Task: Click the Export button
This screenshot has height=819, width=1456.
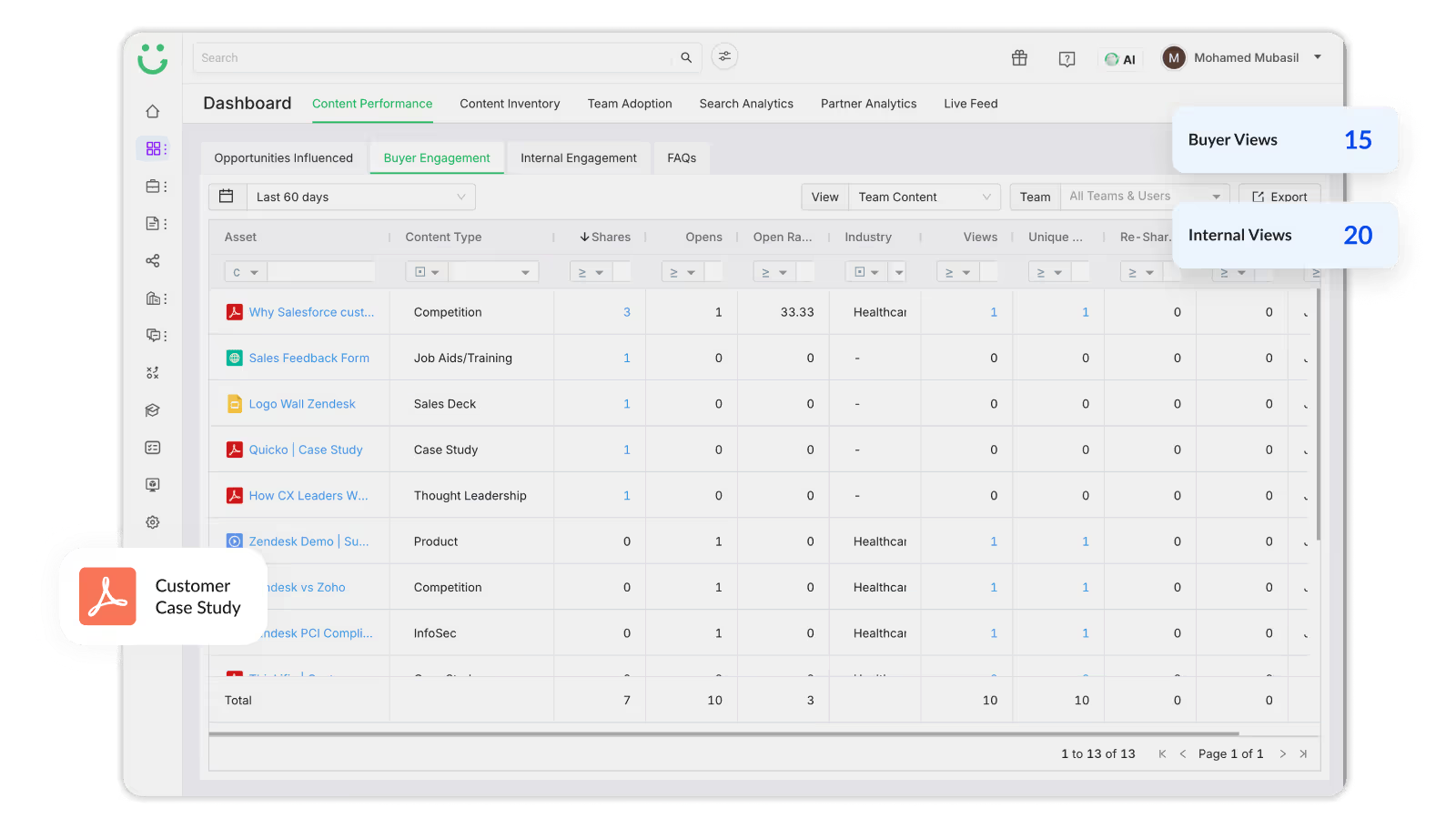Action: pos(1279,197)
